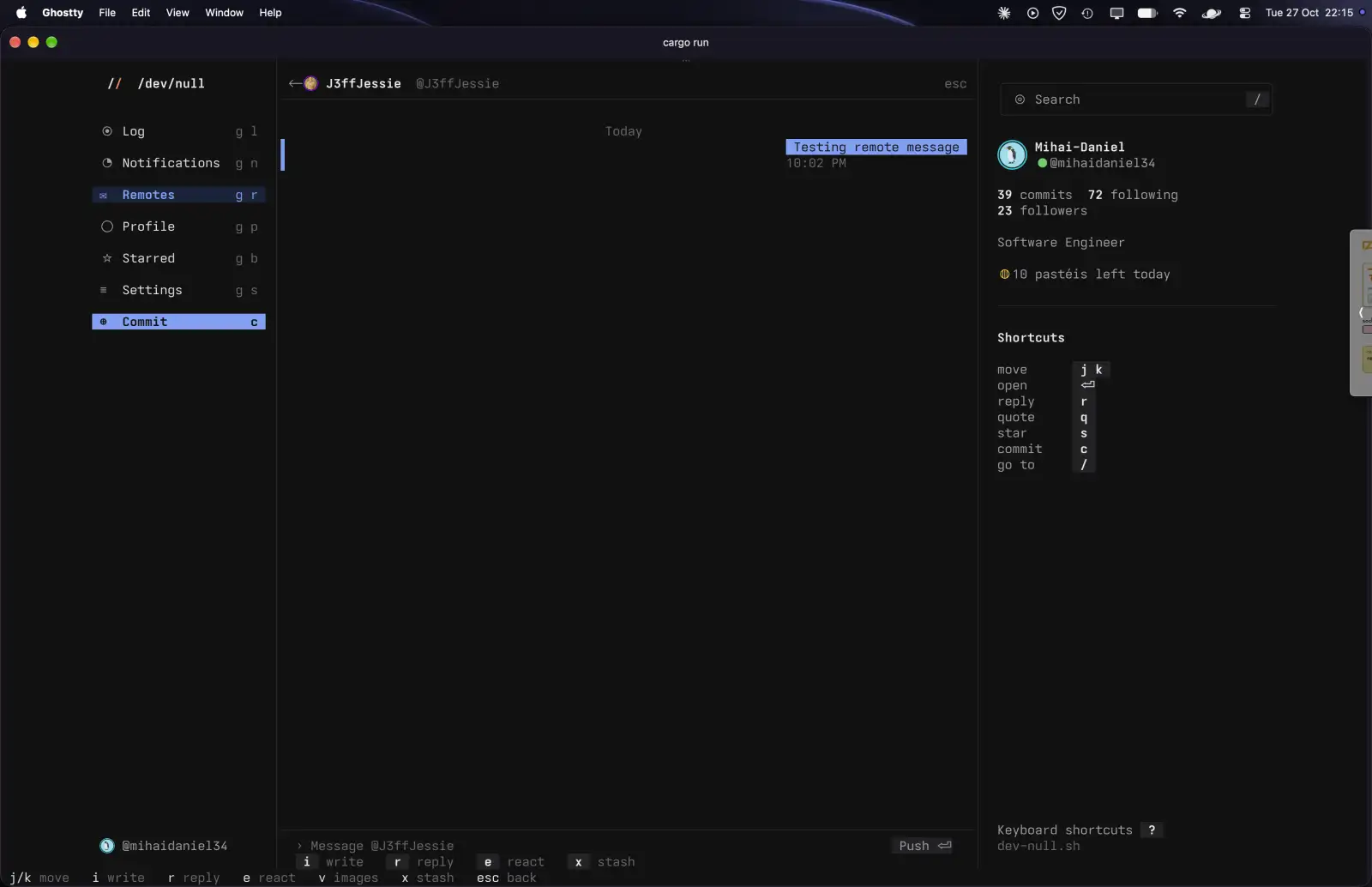Open the Log section in sidebar

(x=178, y=131)
